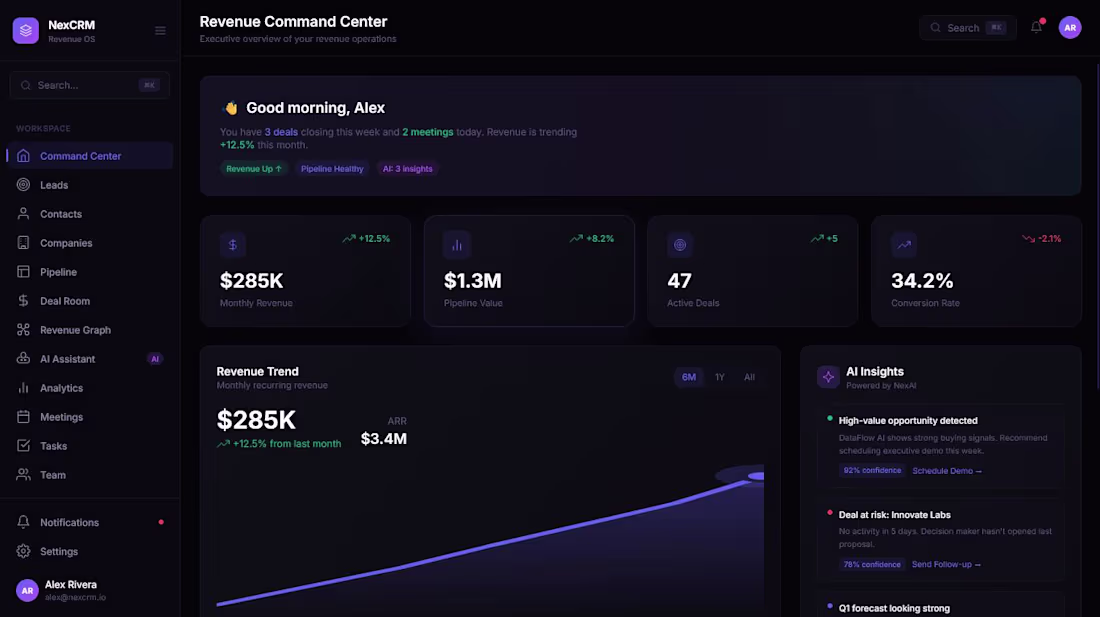
Task: Click the 3 deals link in the greeting
Action: (281, 132)
